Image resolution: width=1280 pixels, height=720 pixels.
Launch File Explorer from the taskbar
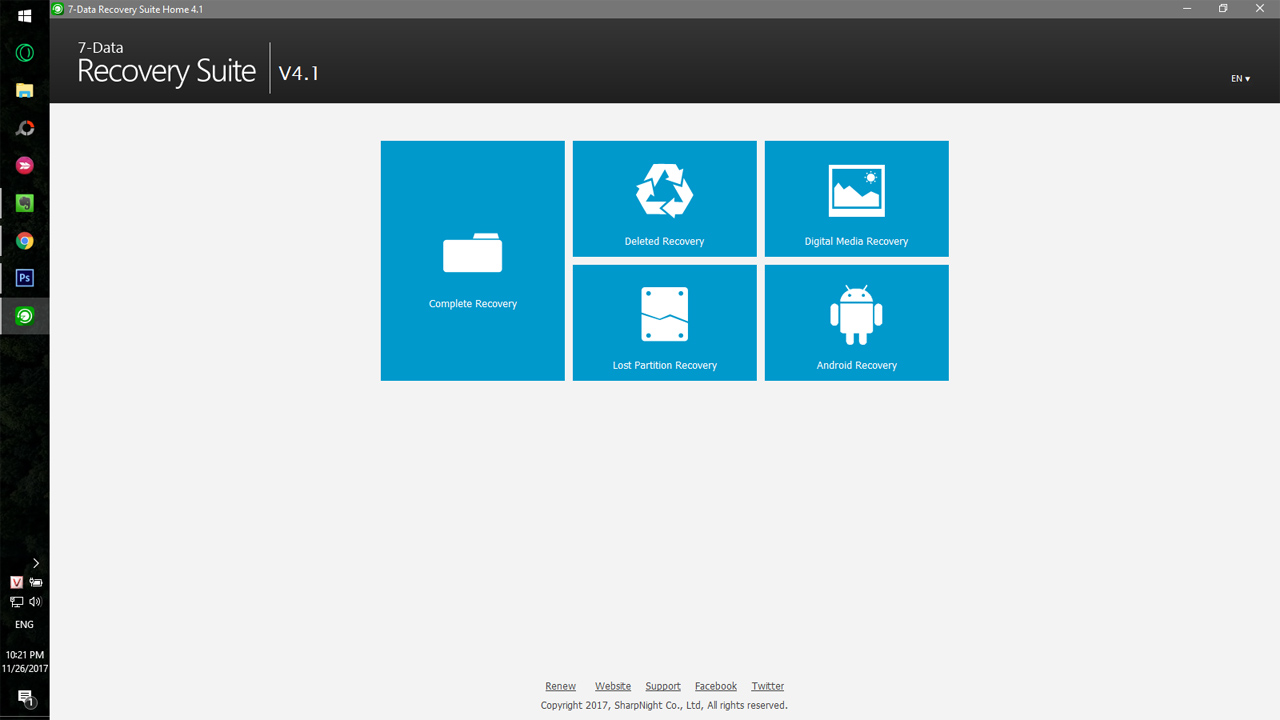pyautogui.click(x=25, y=90)
